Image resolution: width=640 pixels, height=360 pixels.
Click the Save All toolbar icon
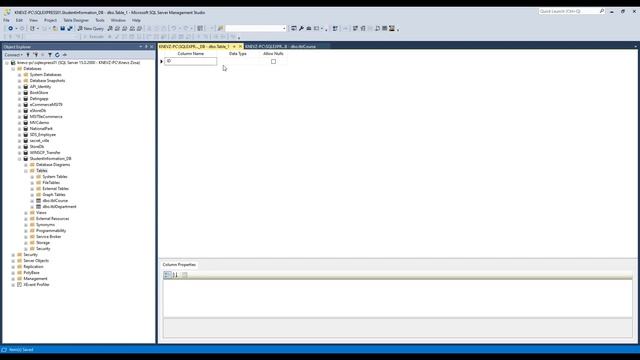point(69,29)
